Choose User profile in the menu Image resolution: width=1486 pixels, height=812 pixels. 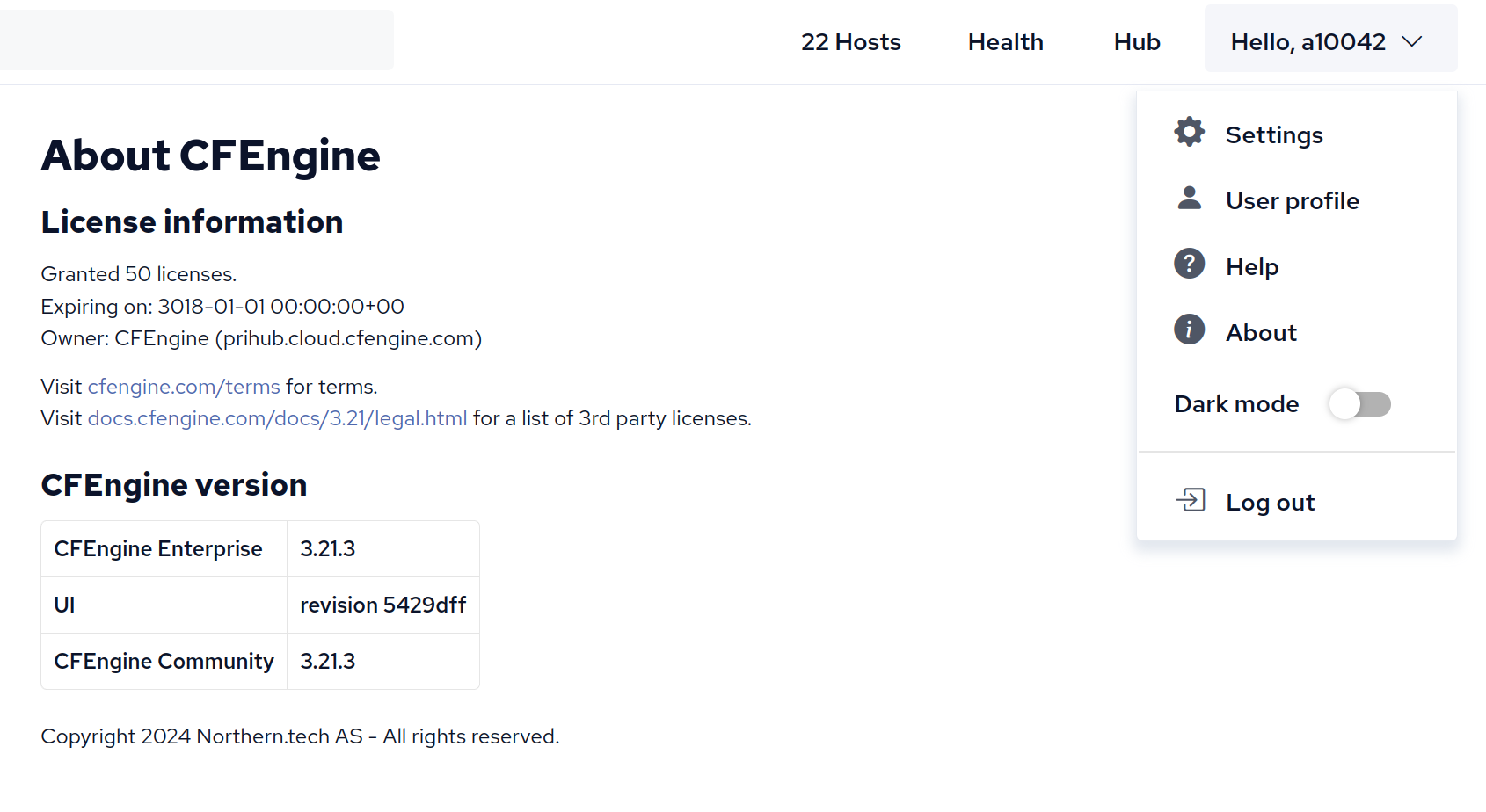pos(1292,200)
